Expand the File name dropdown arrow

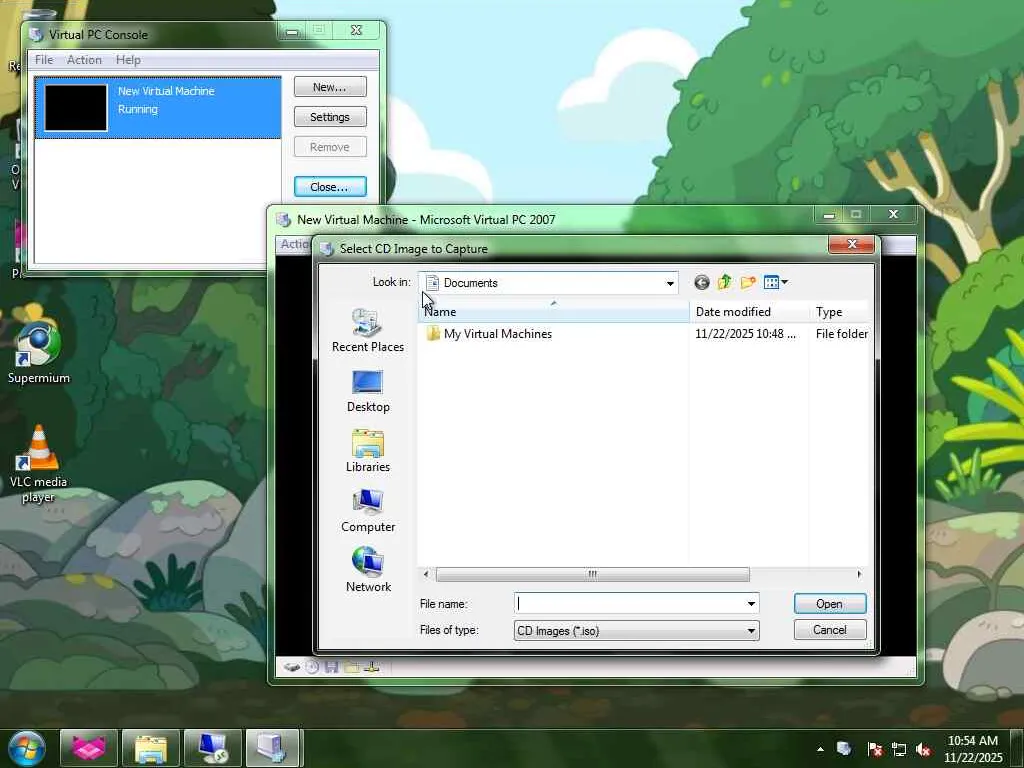coord(751,603)
